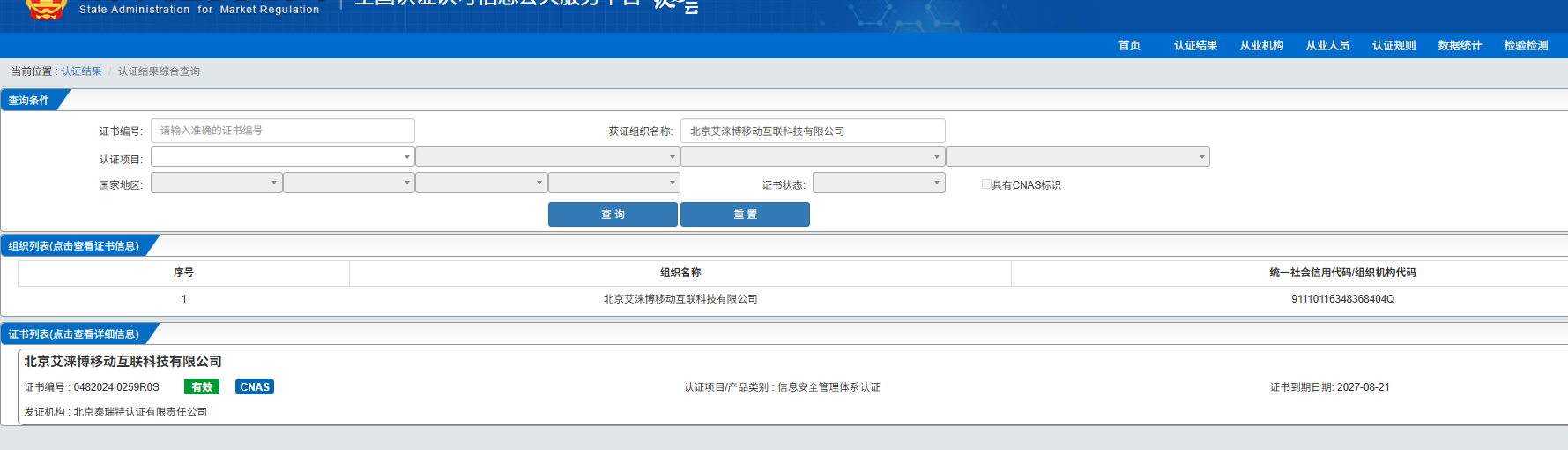Click expiry date 2027-08-21
Screen dimensions: 1568x450
click(x=1363, y=387)
